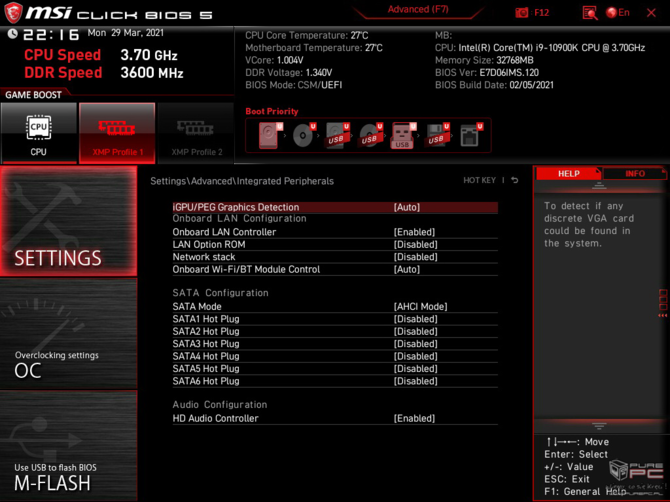Open the INFO tab

pos(635,173)
